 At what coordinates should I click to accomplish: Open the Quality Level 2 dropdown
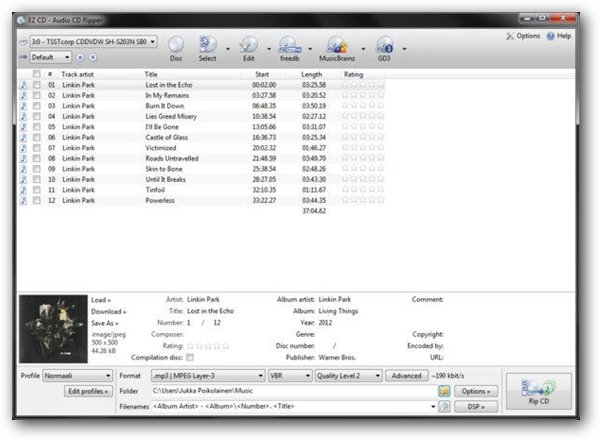pyautogui.click(x=349, y=376)
